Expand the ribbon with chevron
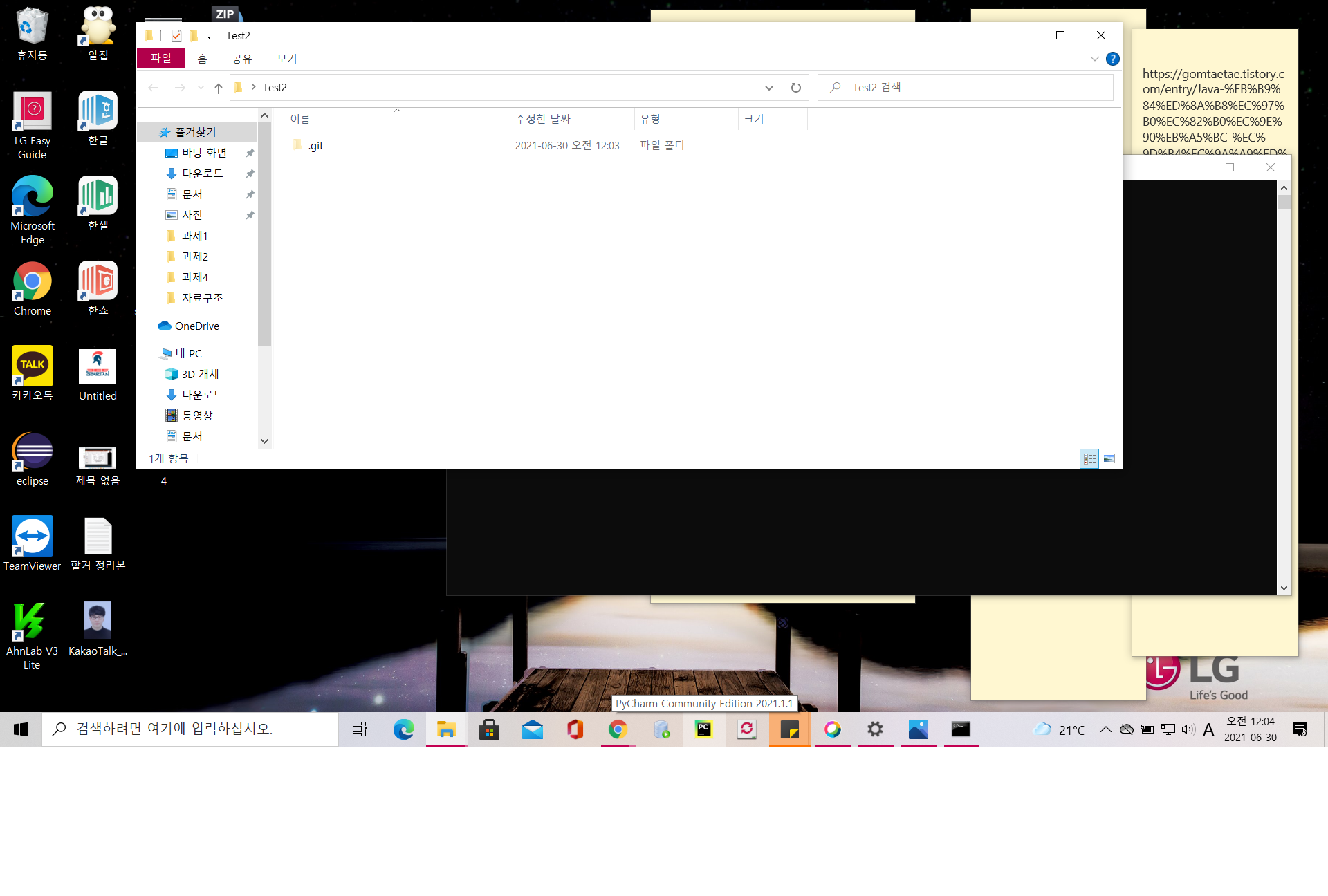Screen dimensions: 1328x896 [x=1094, y=59]
